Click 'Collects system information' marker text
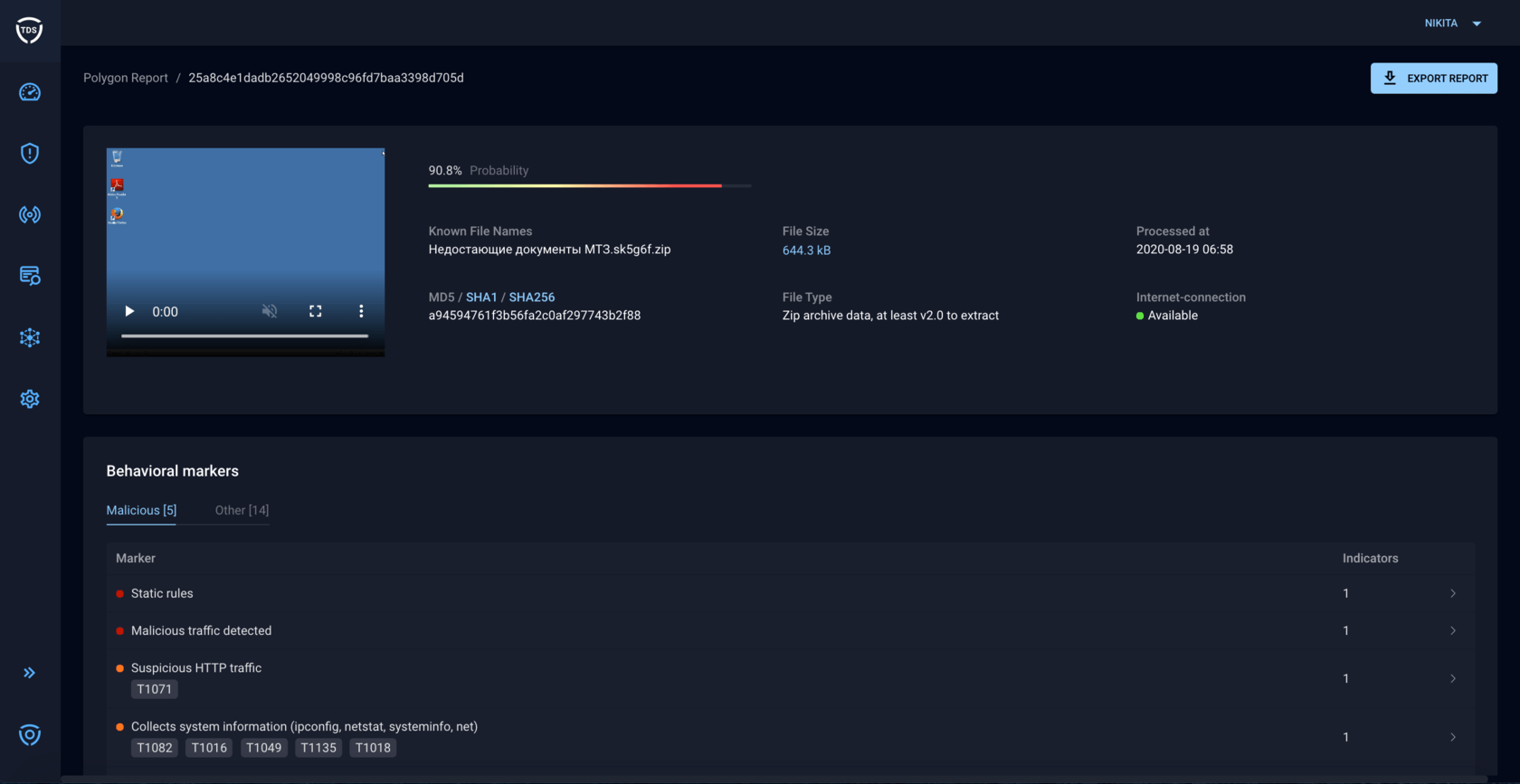Screen dimensions: 1520x784 pos(304,726)
